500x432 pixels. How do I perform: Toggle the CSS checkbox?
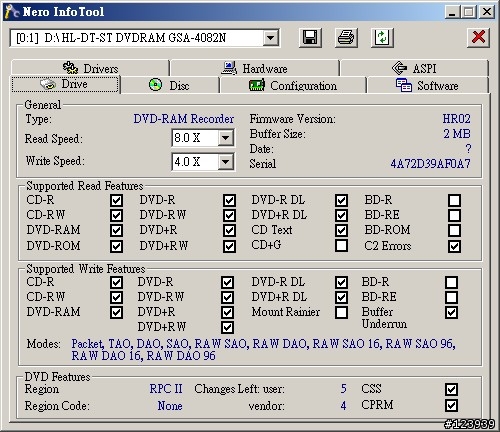click(451, 389)
